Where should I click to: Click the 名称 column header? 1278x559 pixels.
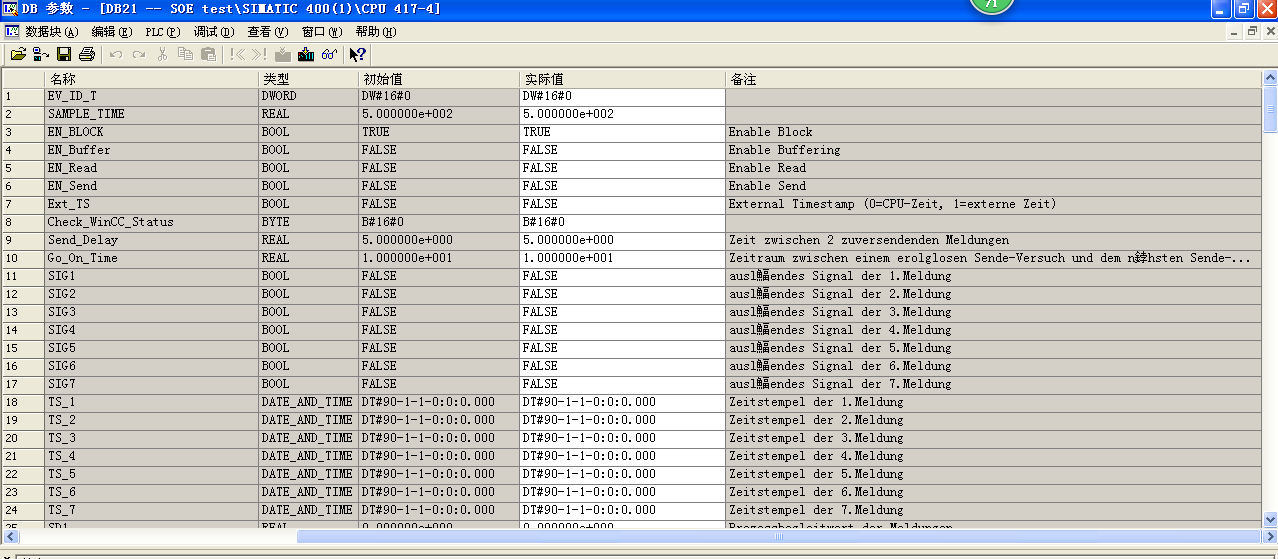[150, 78]
